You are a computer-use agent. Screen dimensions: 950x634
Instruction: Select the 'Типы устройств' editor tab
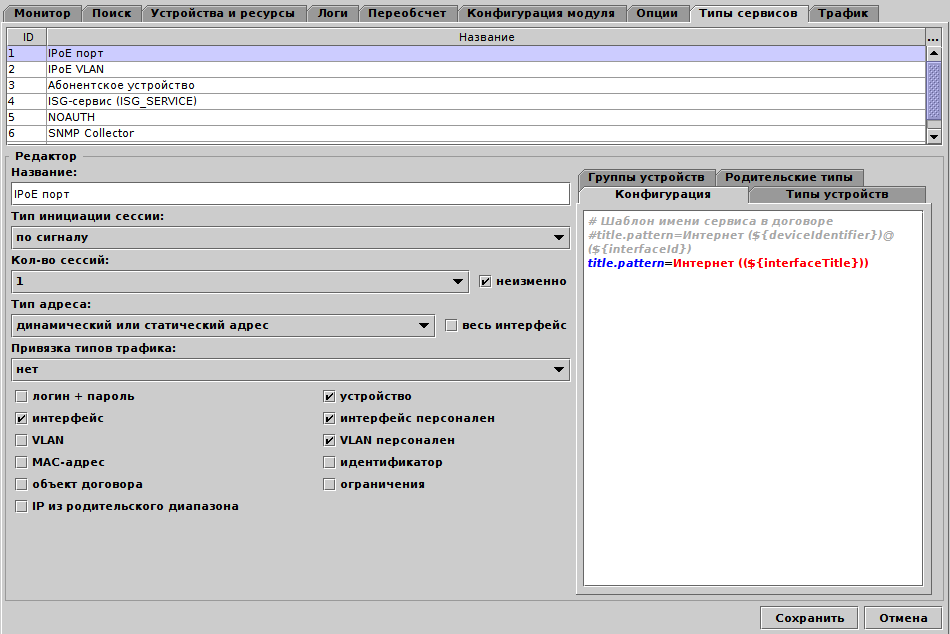click(836, 194)
